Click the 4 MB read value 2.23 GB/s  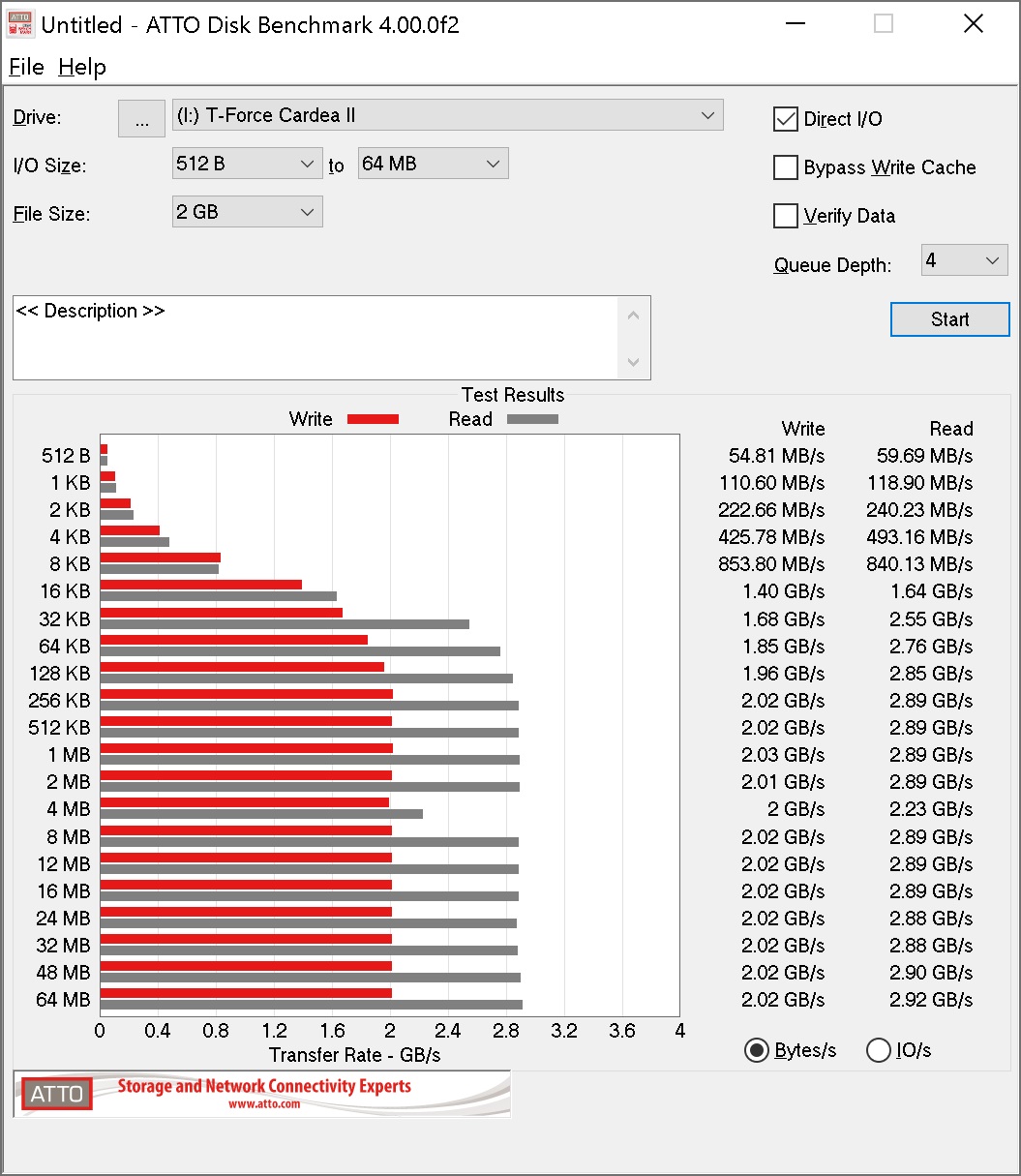[x=931, y=809]
